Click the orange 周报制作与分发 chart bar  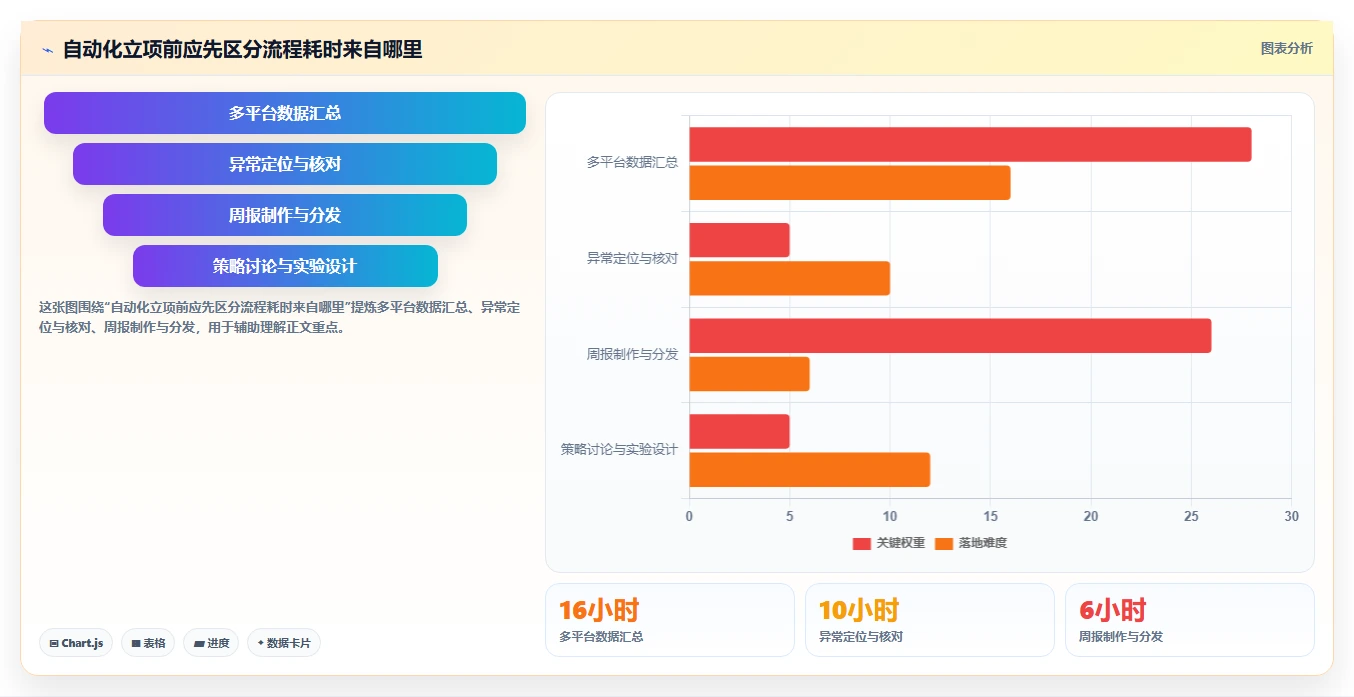(749, 374)
